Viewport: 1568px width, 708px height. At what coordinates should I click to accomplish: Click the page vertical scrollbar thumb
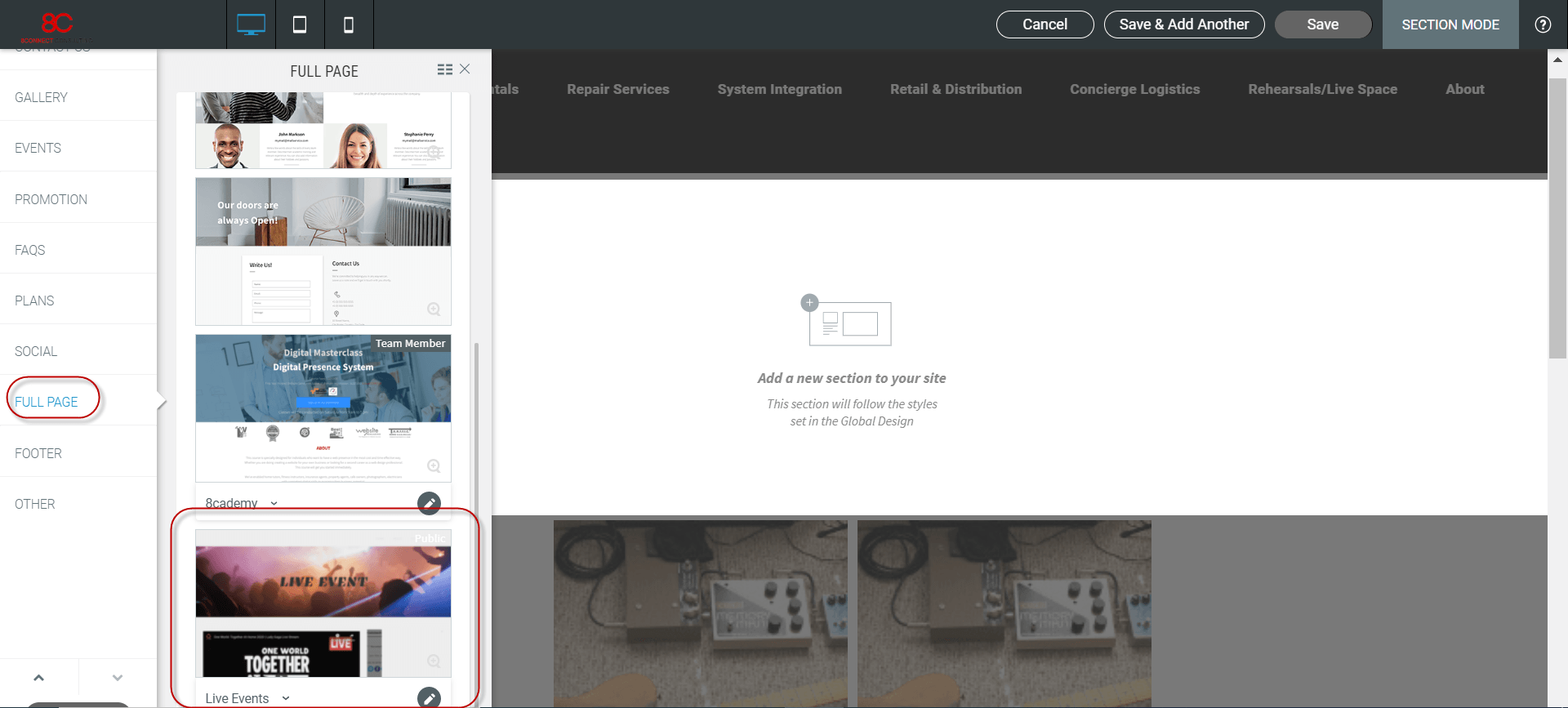(1557, 218)
